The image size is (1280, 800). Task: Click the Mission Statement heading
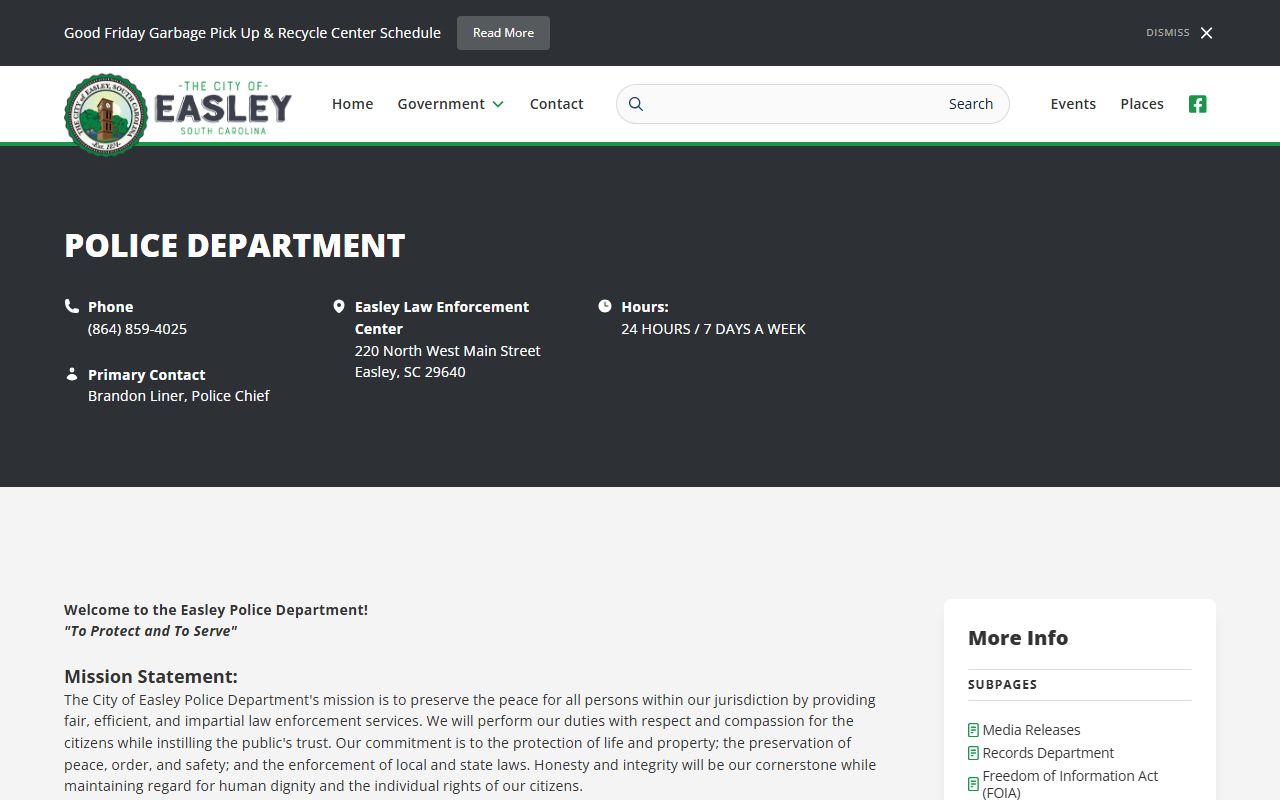point(151,677)
